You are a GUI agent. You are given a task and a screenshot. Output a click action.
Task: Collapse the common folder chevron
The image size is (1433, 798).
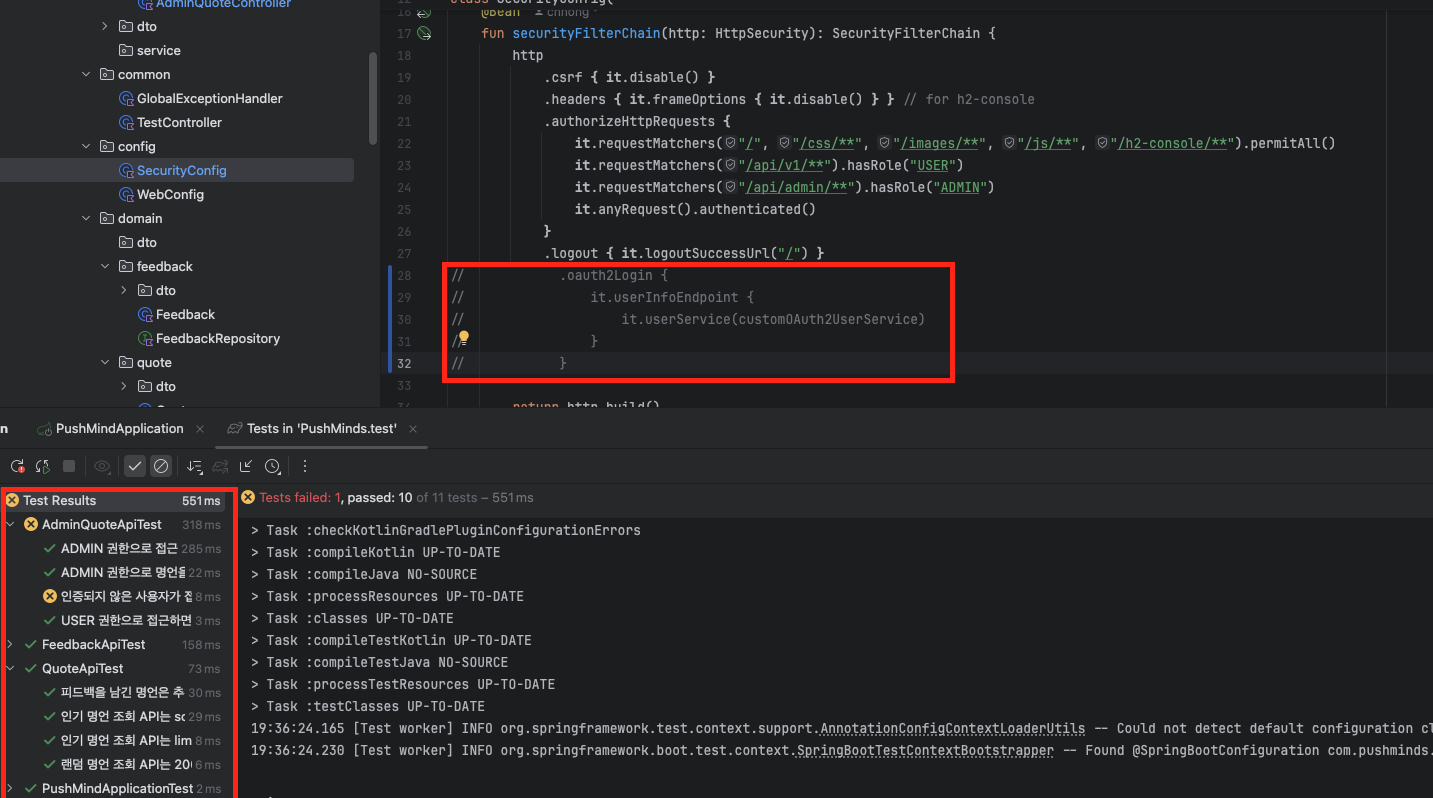point(86,74)
